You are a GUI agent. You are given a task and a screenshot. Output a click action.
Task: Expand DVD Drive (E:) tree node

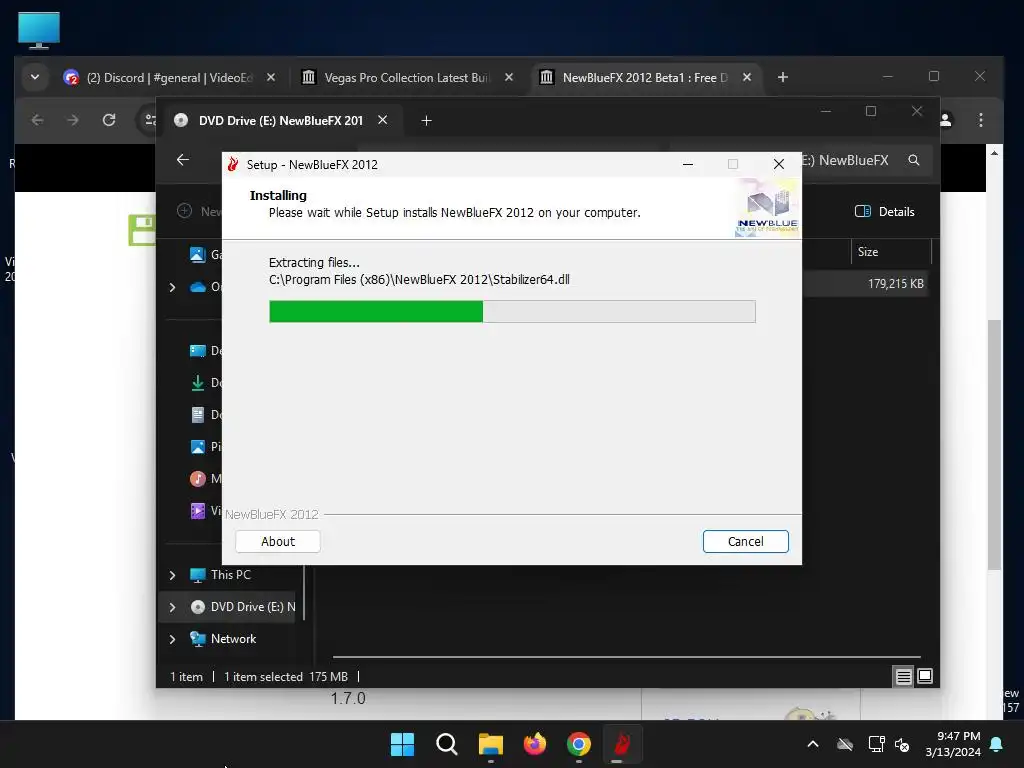(172, 607)
